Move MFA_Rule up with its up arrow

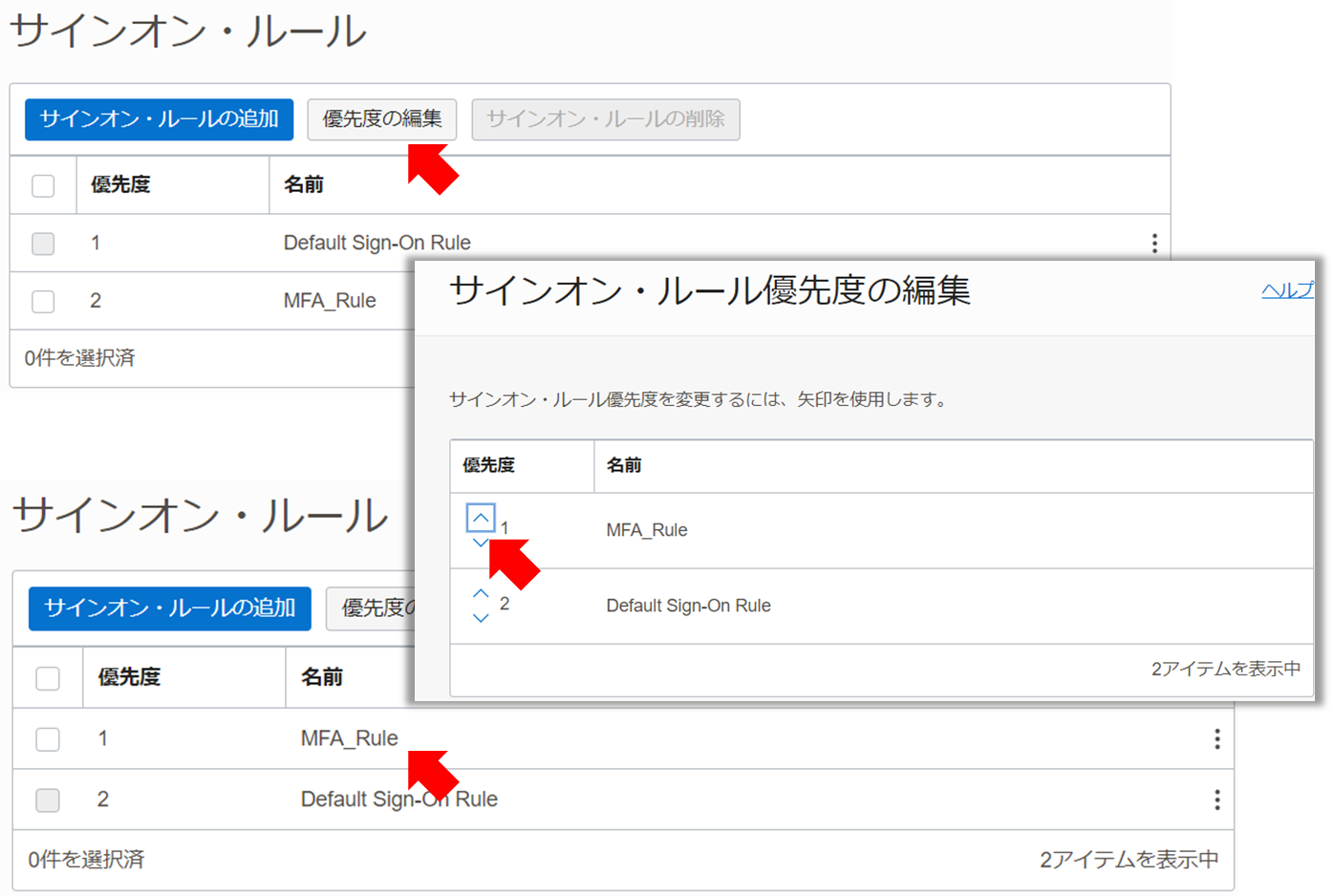481,518
